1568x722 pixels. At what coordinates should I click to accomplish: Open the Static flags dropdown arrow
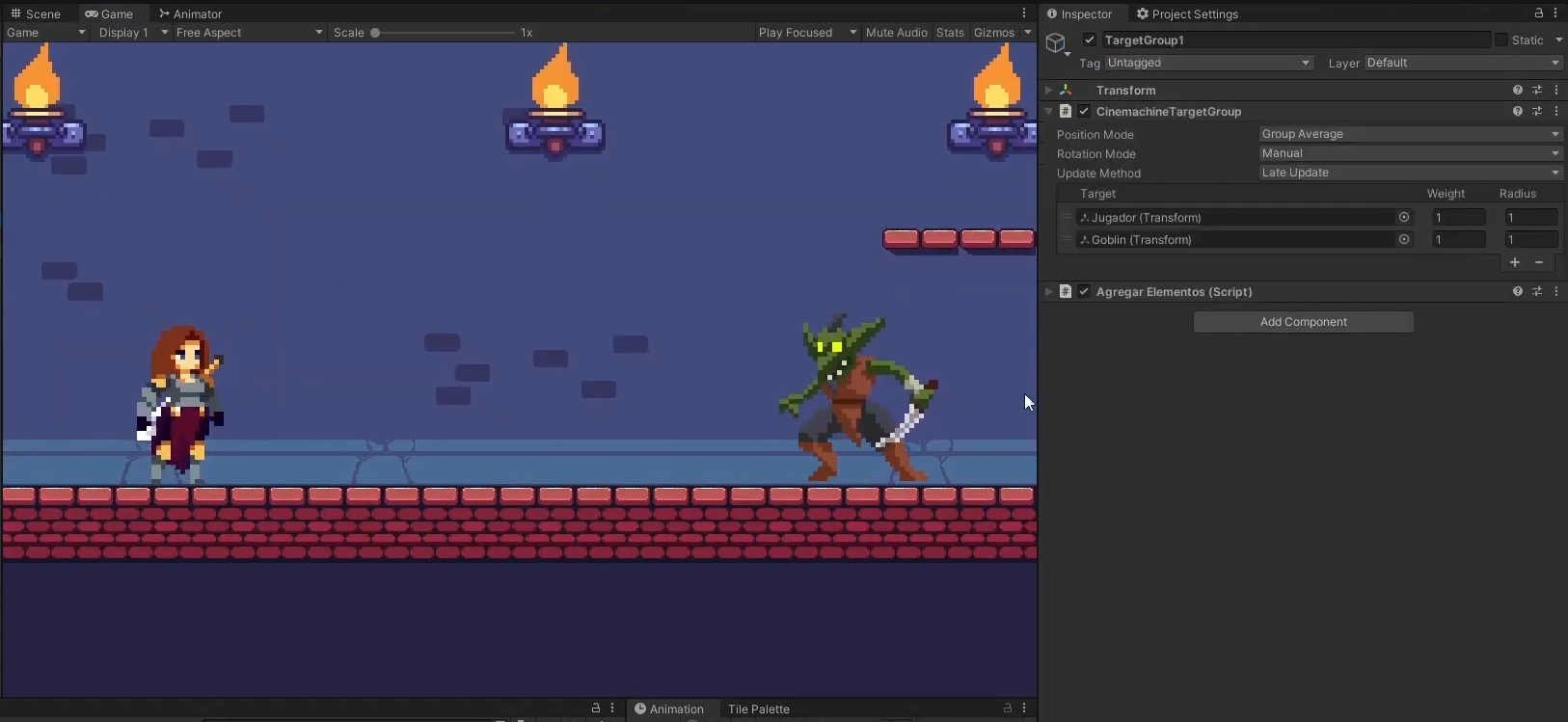(1558, 40)
